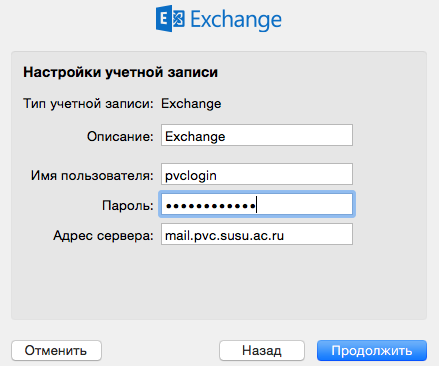Continue with the Продолжить button

372,350
